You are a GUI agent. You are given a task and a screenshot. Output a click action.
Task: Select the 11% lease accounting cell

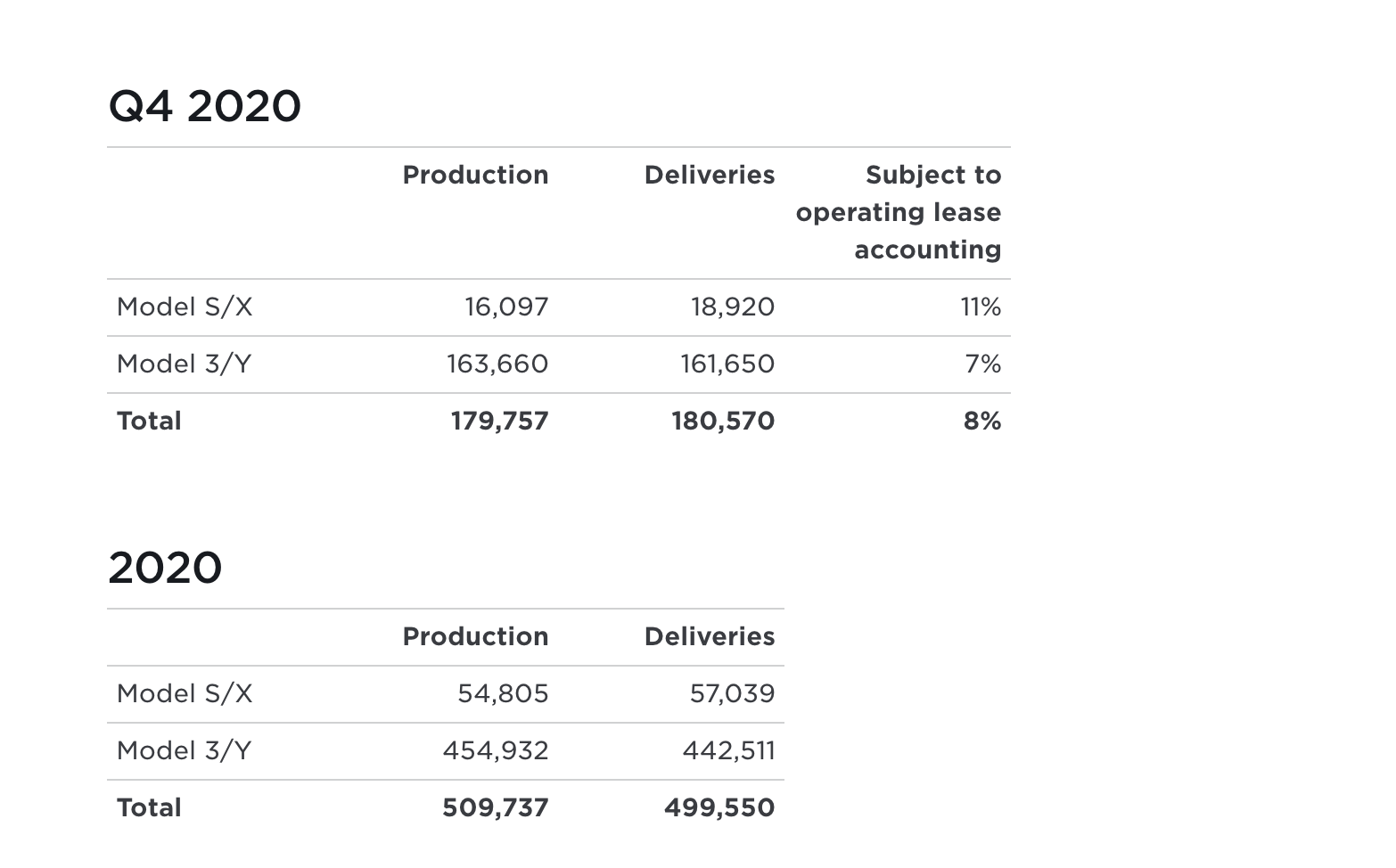coord(981,307)
